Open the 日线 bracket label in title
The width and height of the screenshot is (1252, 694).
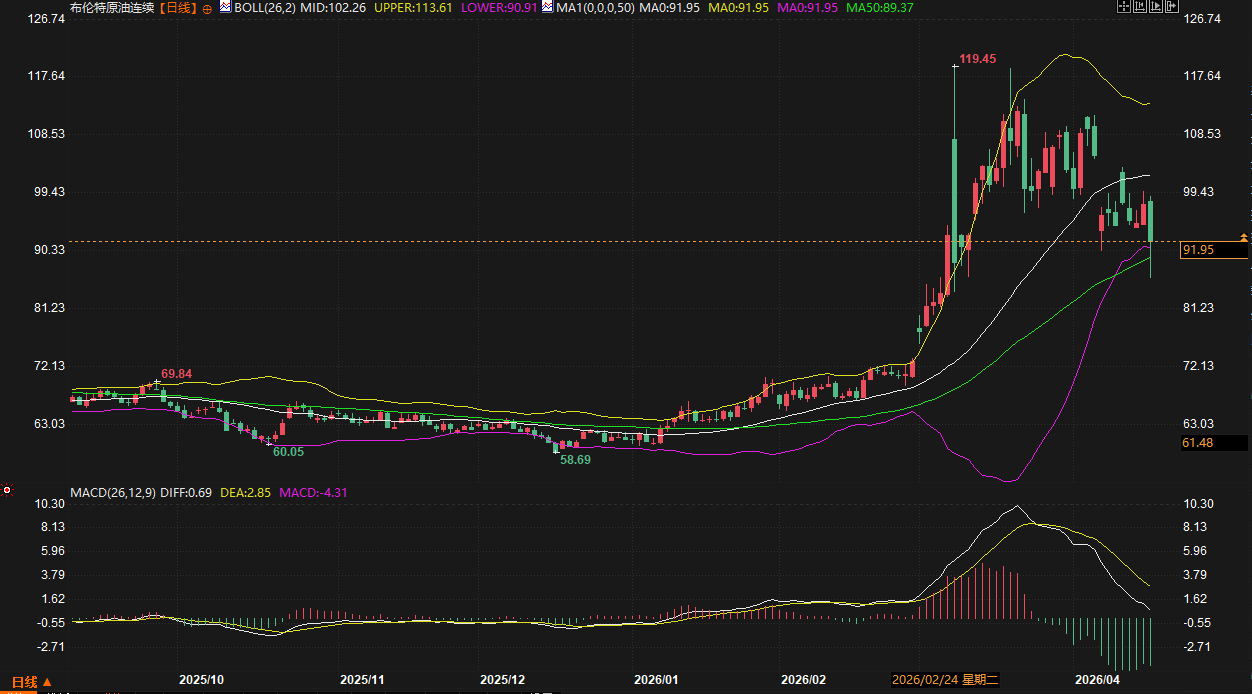click(x=179, y=8)
